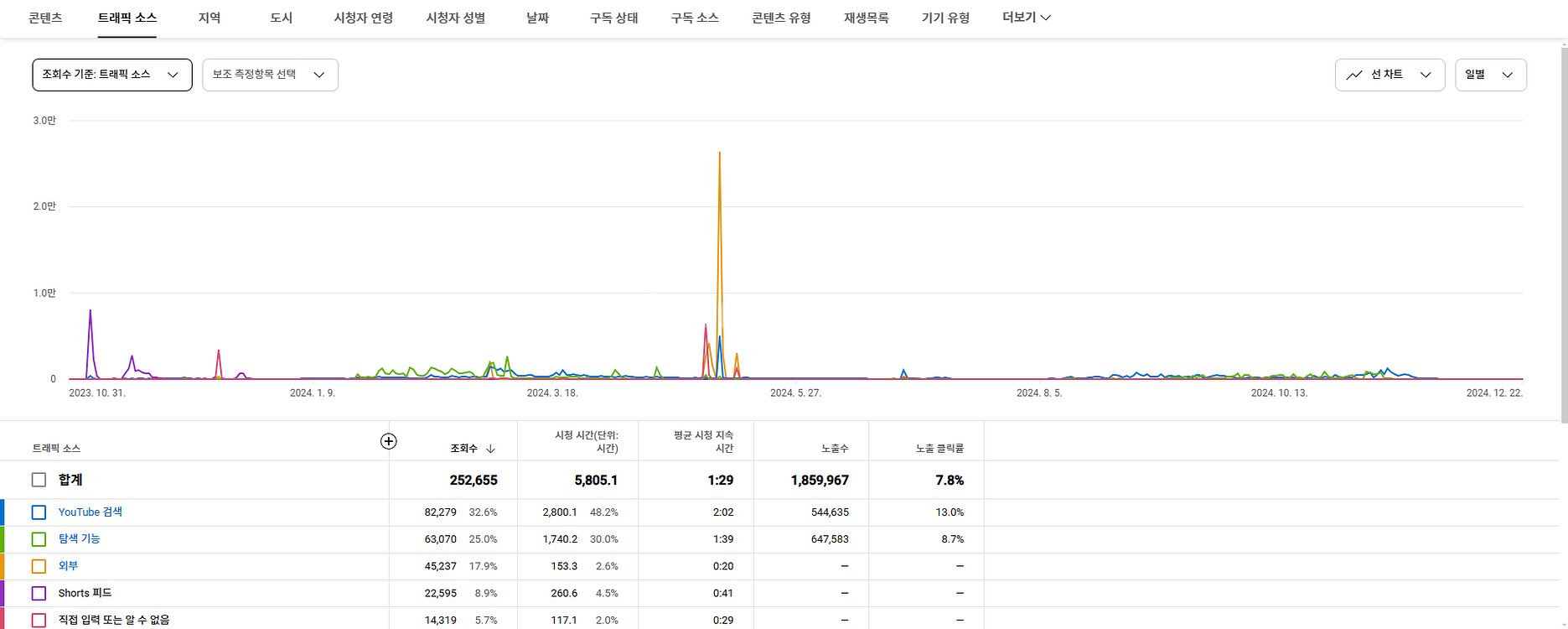Screen dimensions: 1568x629
Task: Click the 82,279 views cell
Action: (x=441, y=512)
